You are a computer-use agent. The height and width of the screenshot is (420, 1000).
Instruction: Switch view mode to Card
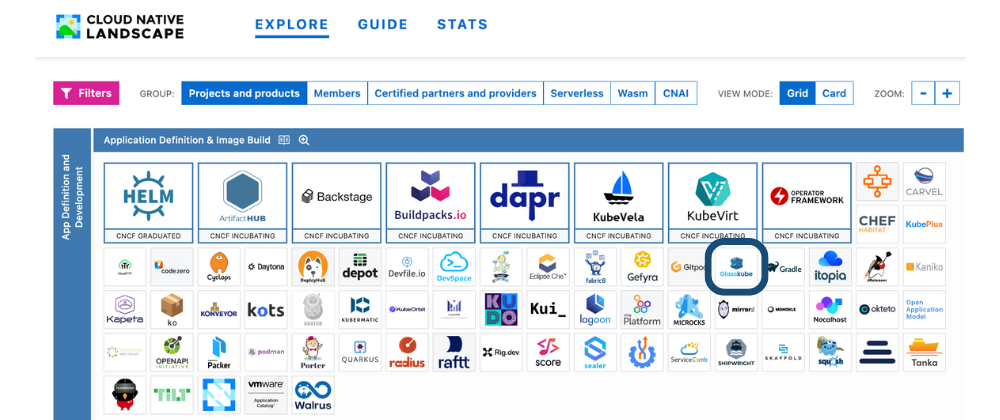pyautogui.click(x=834, y=93)
